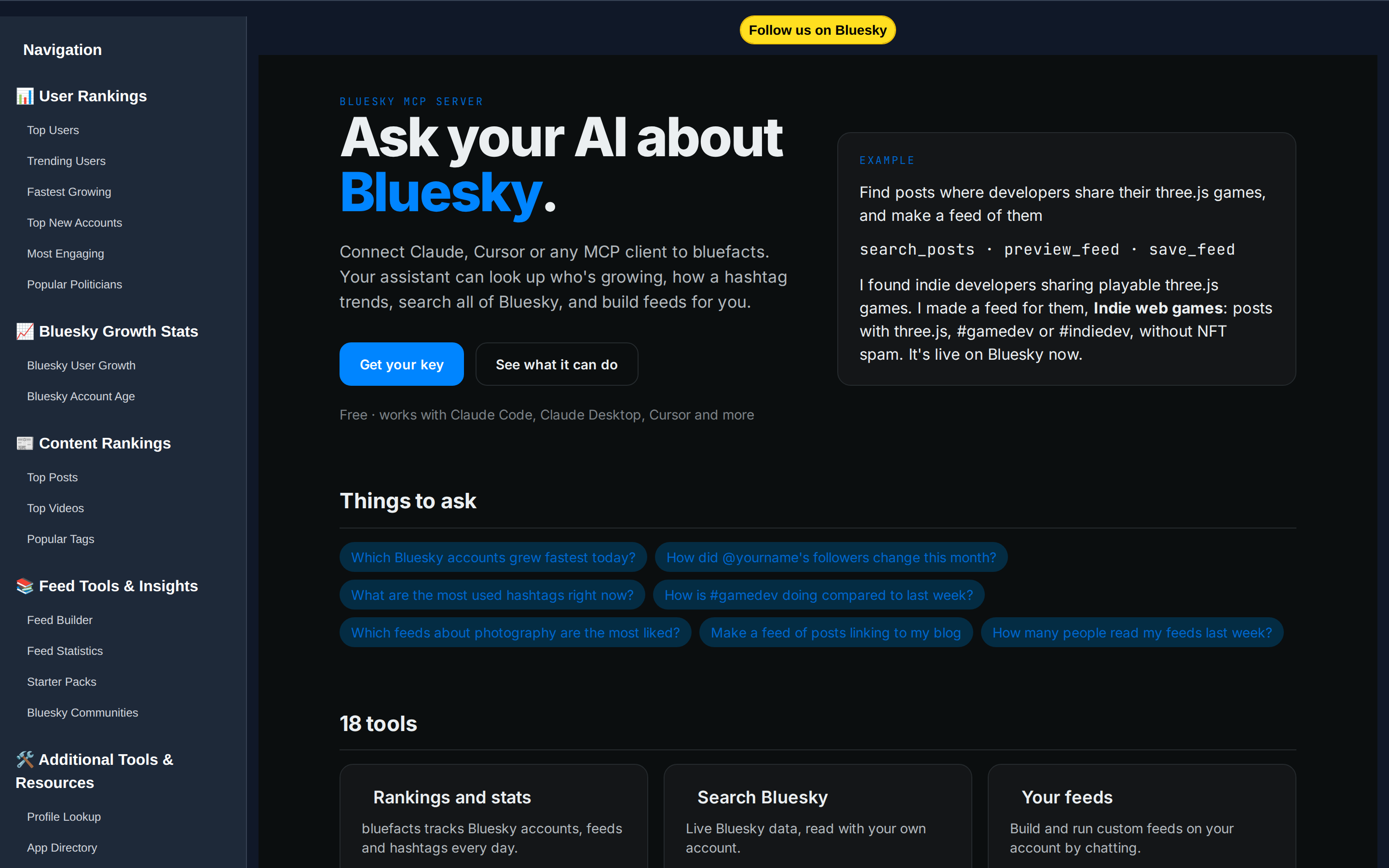
Task: Open Bluesky User Growth stats
Action: pyautogui.click(x=81, y=365)
